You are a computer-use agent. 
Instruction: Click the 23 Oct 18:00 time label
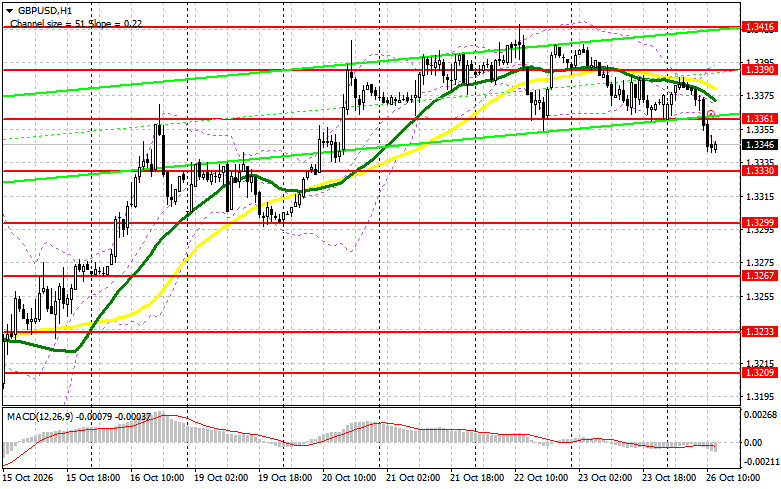coord(669,478)
